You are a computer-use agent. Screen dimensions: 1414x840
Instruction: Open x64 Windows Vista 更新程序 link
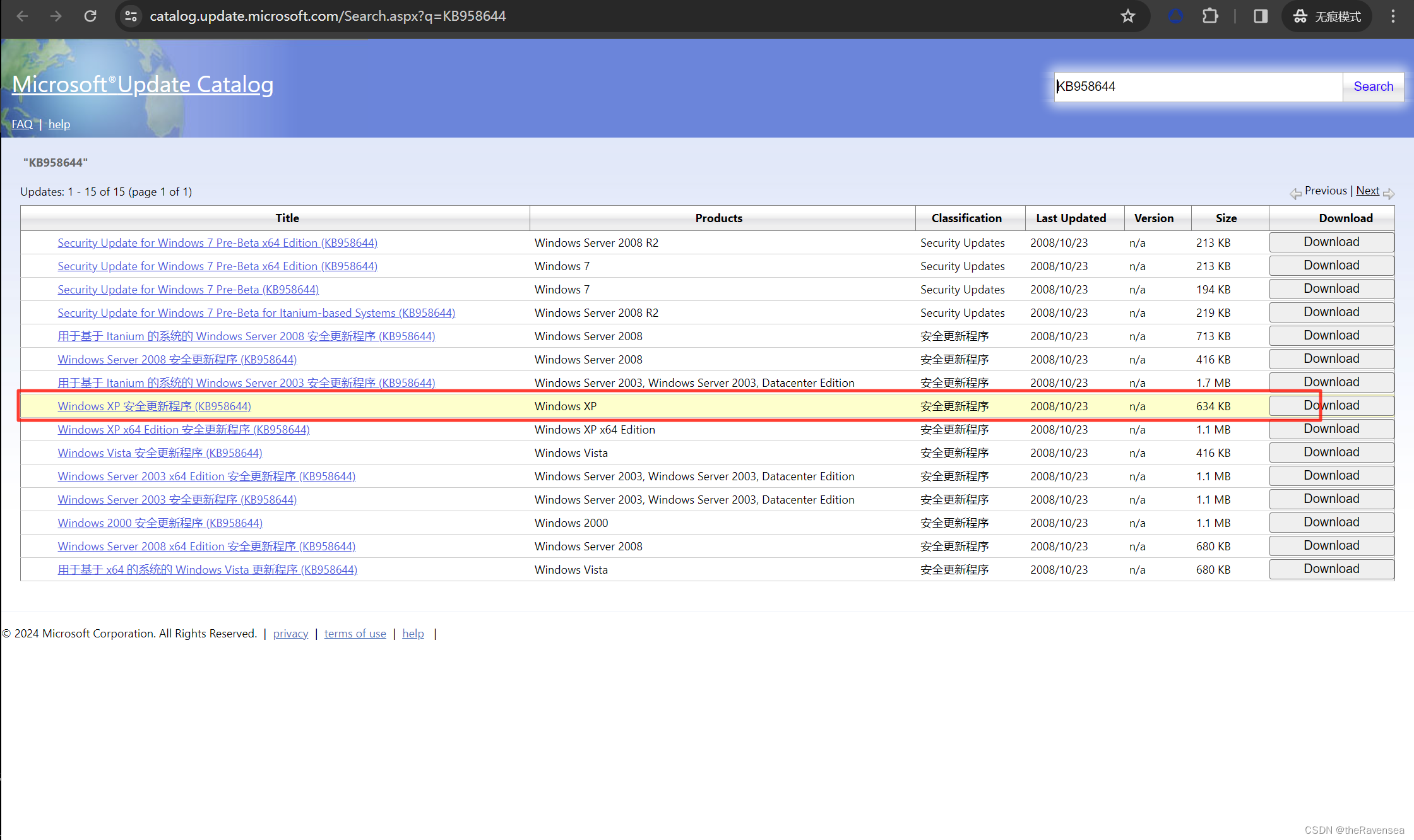pos(208,570)
